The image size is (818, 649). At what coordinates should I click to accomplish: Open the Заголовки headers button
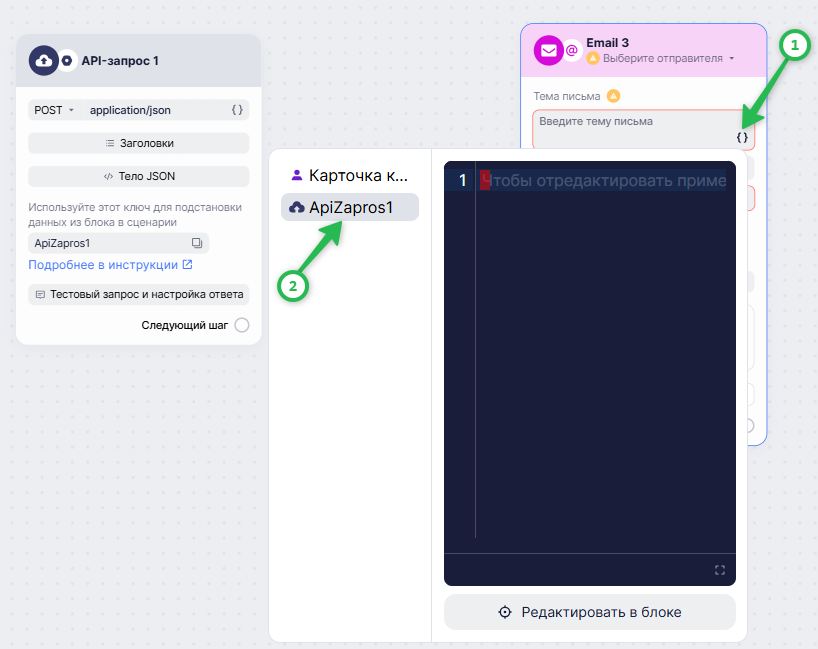pos(139,143)
